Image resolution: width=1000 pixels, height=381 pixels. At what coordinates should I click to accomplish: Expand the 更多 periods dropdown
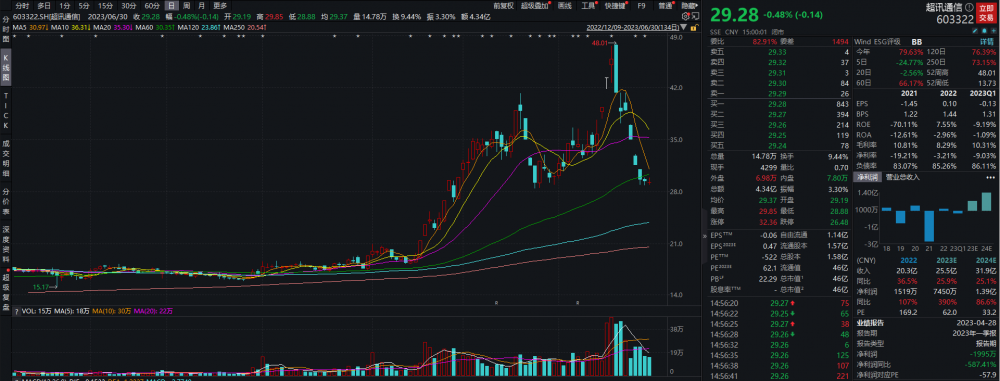pyautogui.click(x=221, y=5)
